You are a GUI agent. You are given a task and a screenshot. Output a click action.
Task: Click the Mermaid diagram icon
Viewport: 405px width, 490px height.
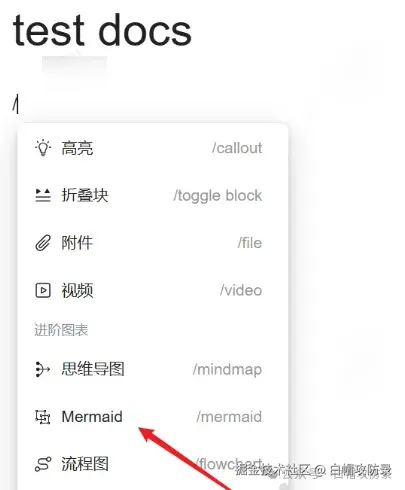tap(43, 417)
